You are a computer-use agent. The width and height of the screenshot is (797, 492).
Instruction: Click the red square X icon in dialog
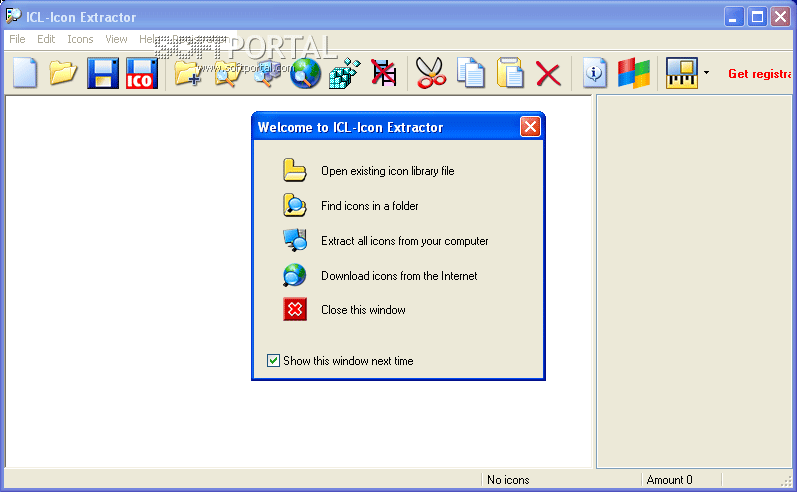[295, 309]
